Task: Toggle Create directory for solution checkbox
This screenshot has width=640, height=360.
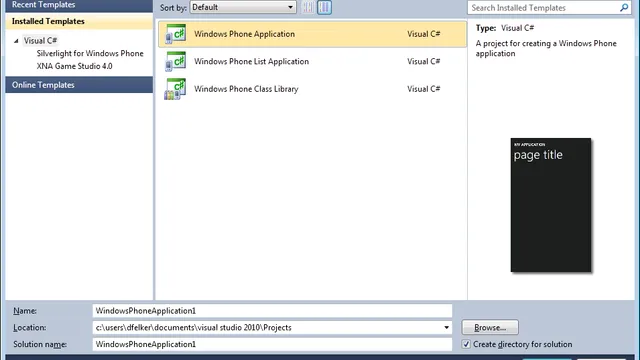Action: [x=466, y=344]
